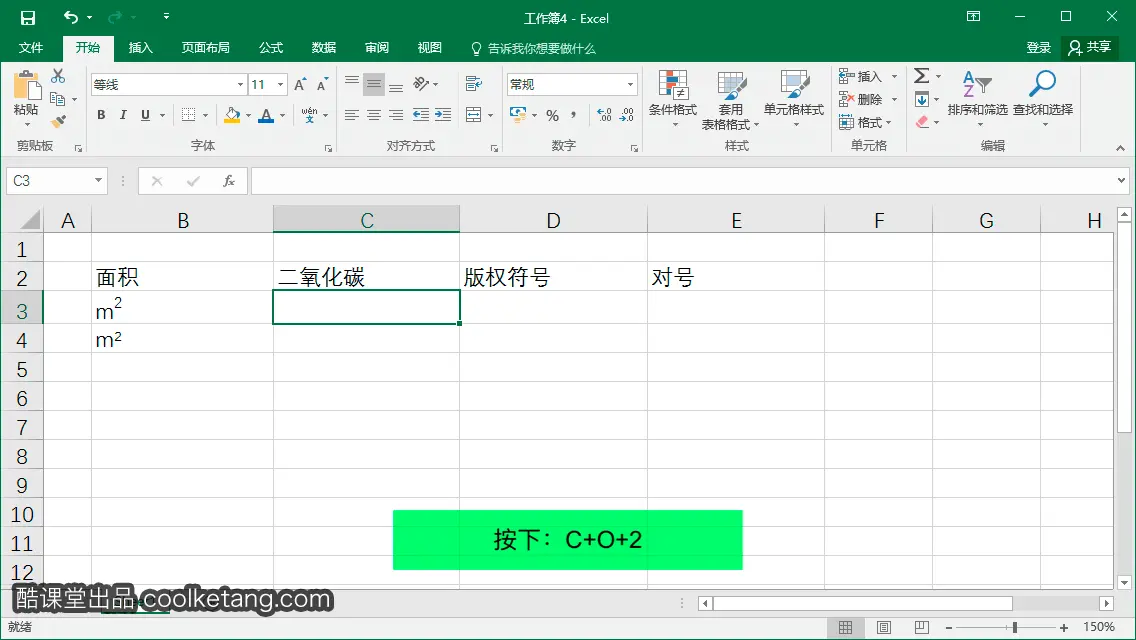Viewport: 1136px width, 640px height.
Task: Save the workbook with the floppy icon
Action: tap(28, 17)
